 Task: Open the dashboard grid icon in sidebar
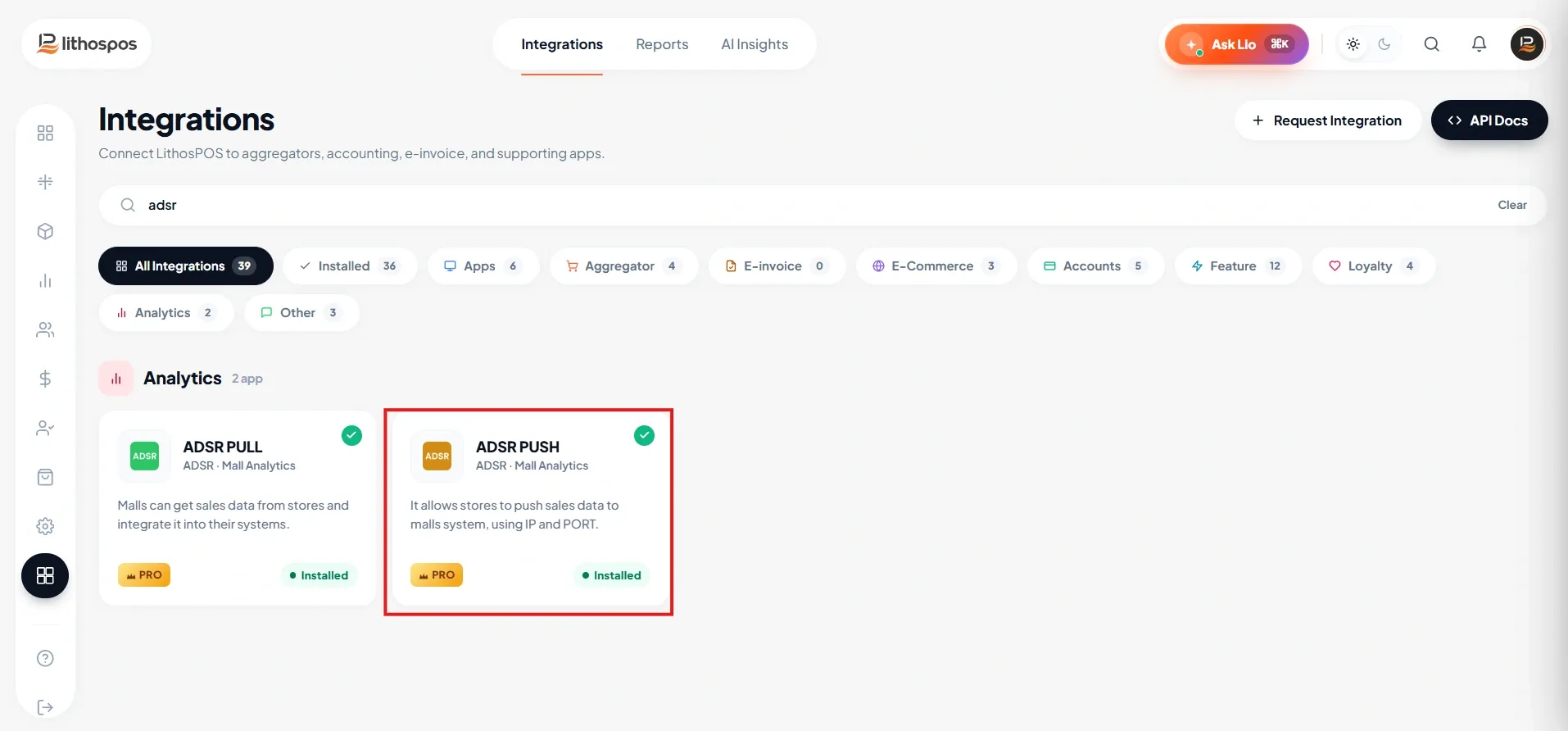[x=45, y=133]
